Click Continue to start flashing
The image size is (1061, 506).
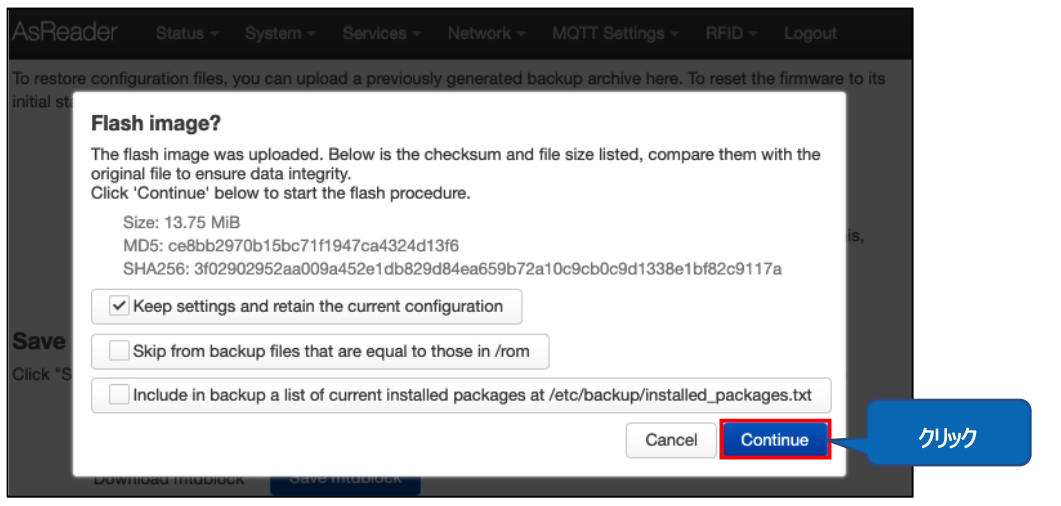[x=775, y=440]
